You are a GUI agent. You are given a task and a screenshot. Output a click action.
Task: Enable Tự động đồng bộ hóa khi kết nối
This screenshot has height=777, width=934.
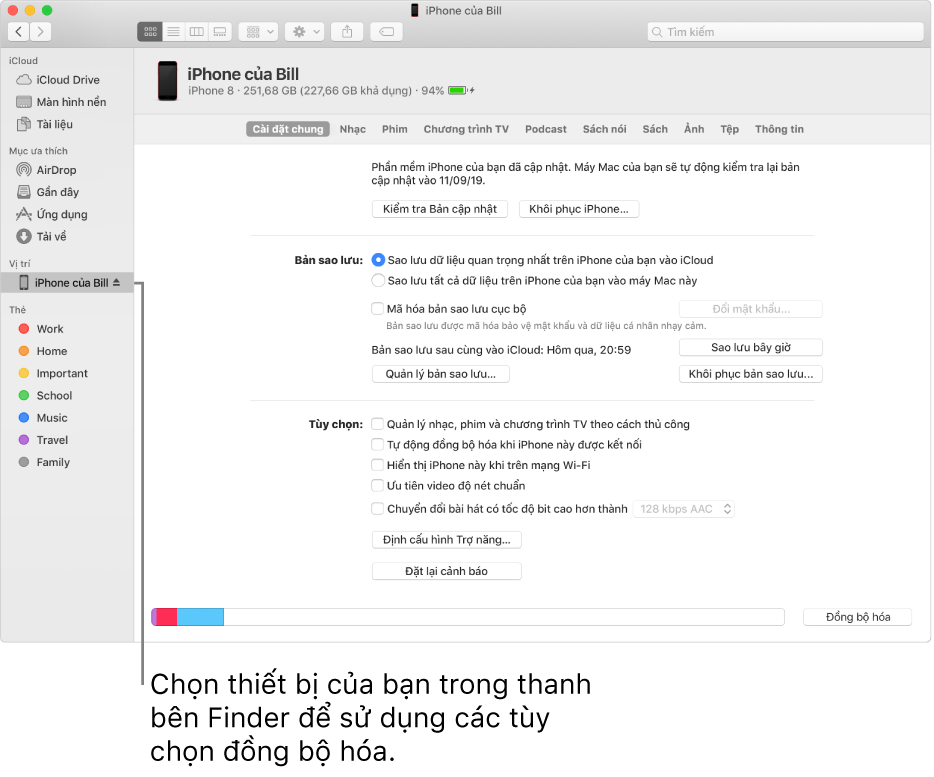pos(377,445)
